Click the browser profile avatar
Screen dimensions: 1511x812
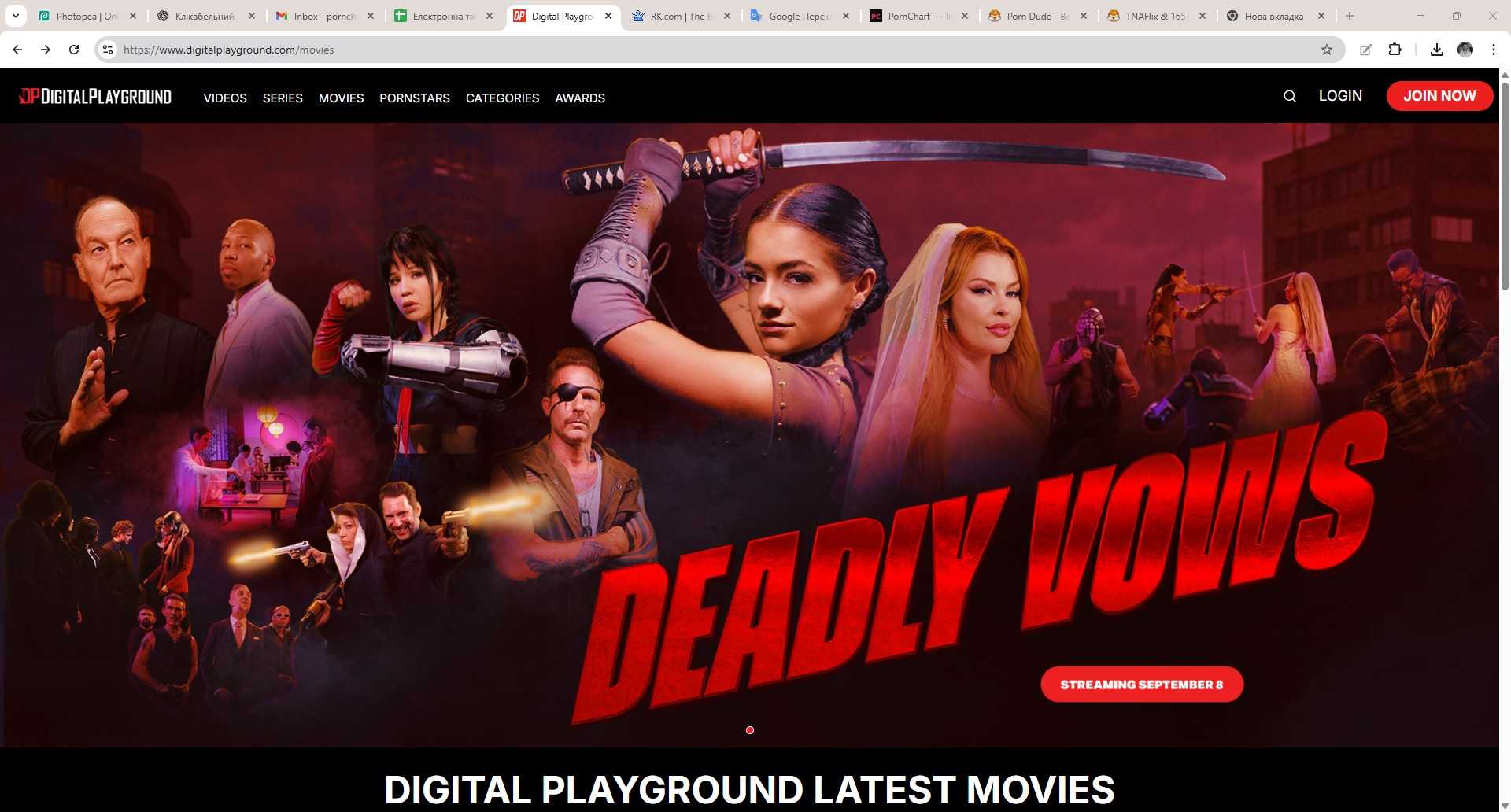pos(1465,49)
